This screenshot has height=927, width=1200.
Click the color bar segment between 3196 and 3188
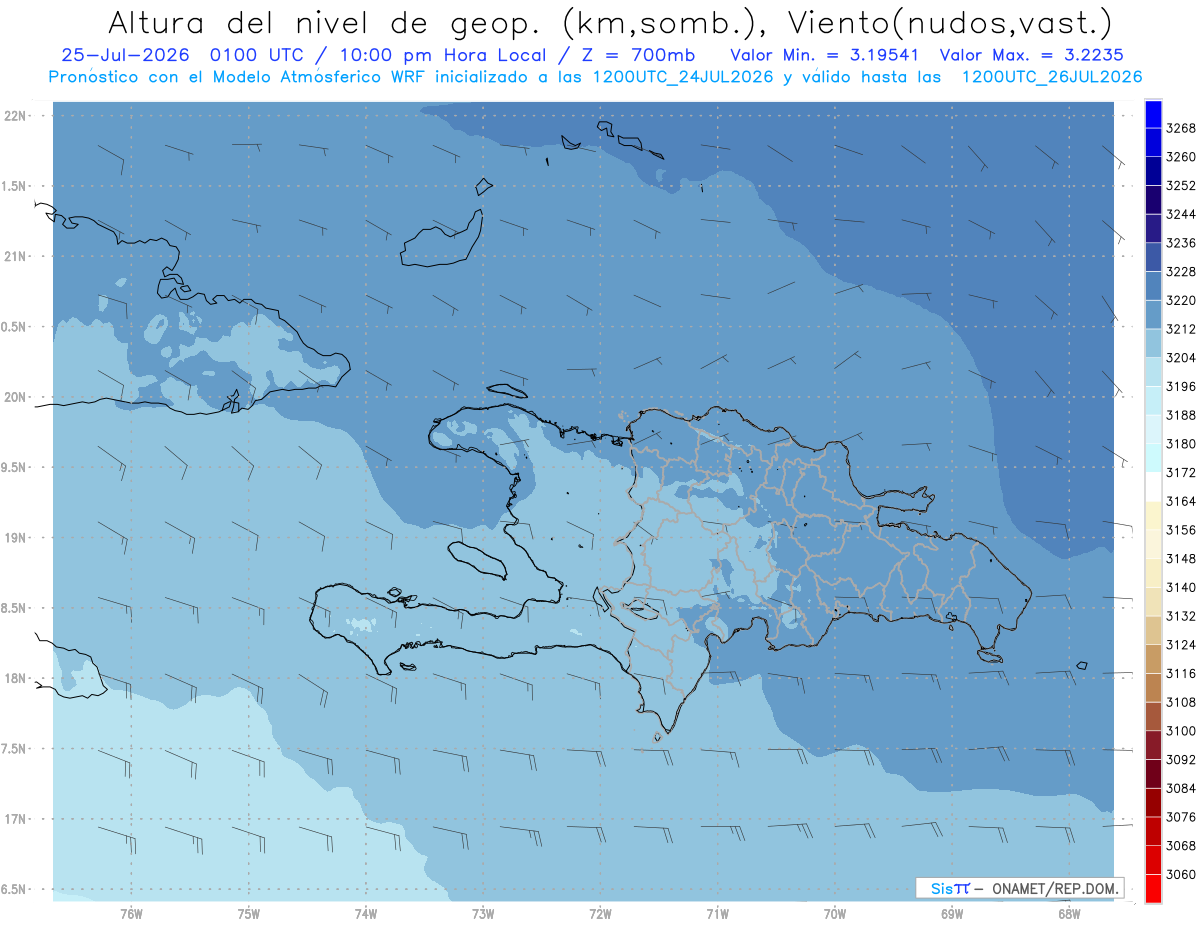click(x=1153, y=401)
